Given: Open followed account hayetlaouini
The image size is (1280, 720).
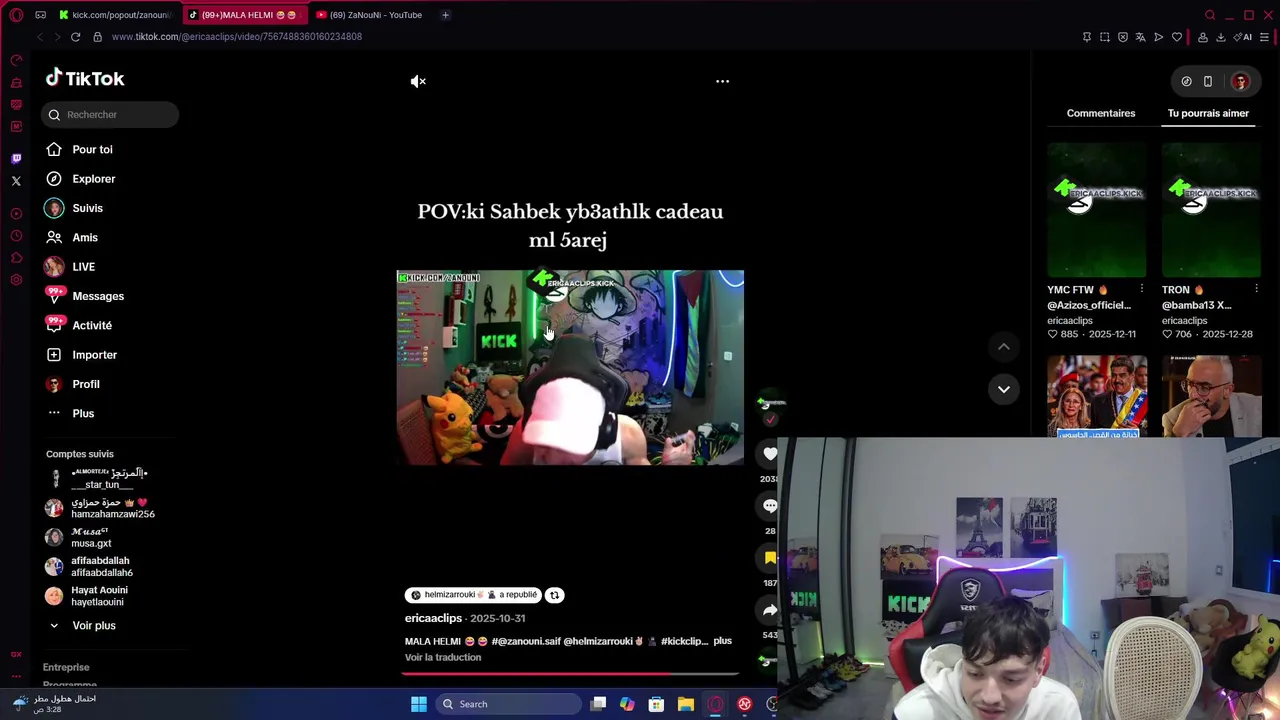Looking at the screenshot, I should 97,596.
